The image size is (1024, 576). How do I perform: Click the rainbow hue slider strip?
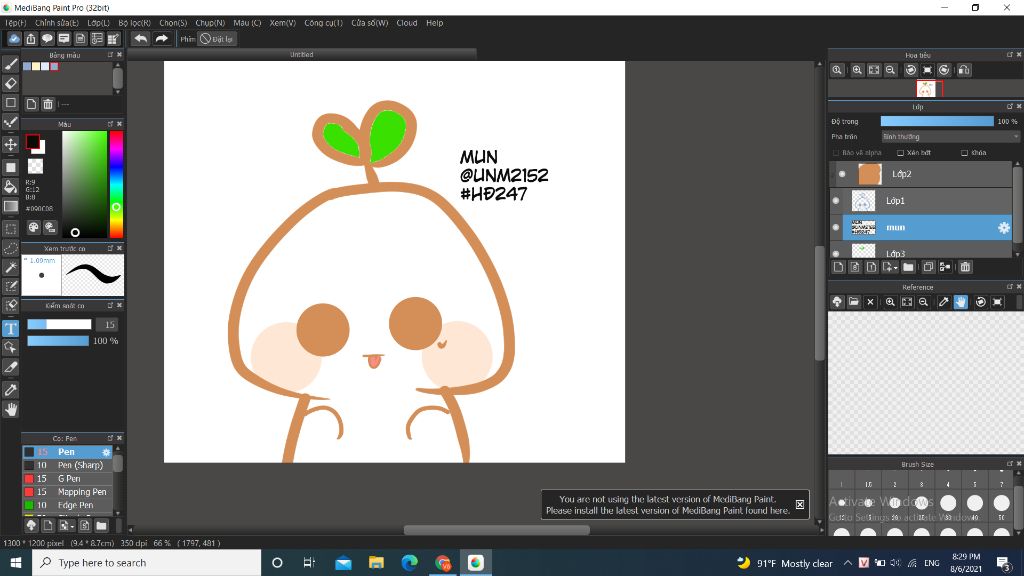pyautogui.click(x=116, y=184)
